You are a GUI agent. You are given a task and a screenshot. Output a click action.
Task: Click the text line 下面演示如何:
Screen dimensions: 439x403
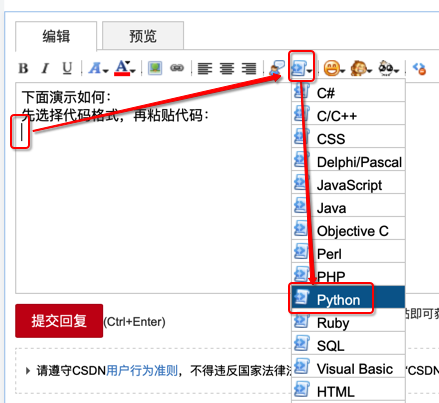(66, 98)
